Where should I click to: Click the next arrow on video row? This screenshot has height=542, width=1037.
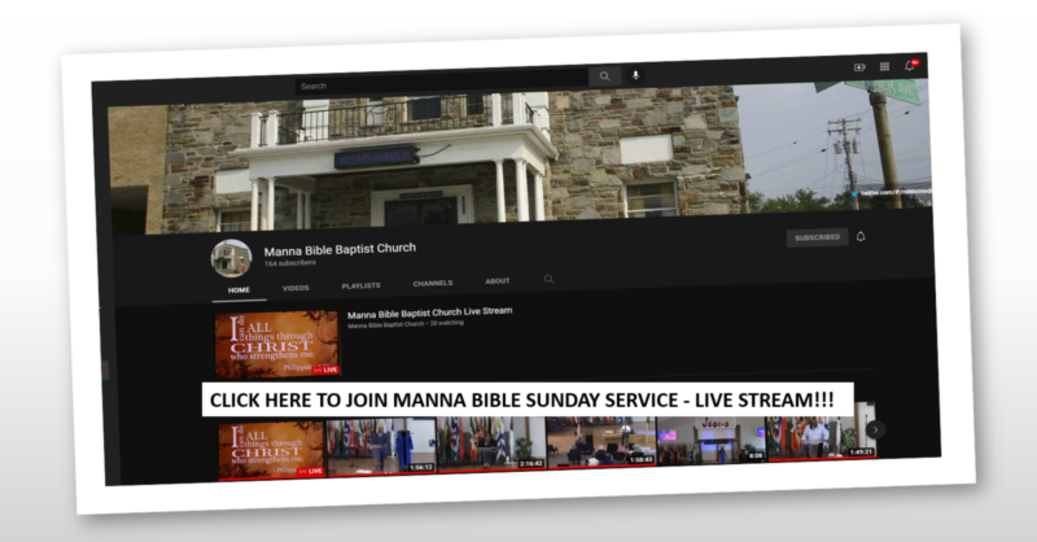pos(875,429)
